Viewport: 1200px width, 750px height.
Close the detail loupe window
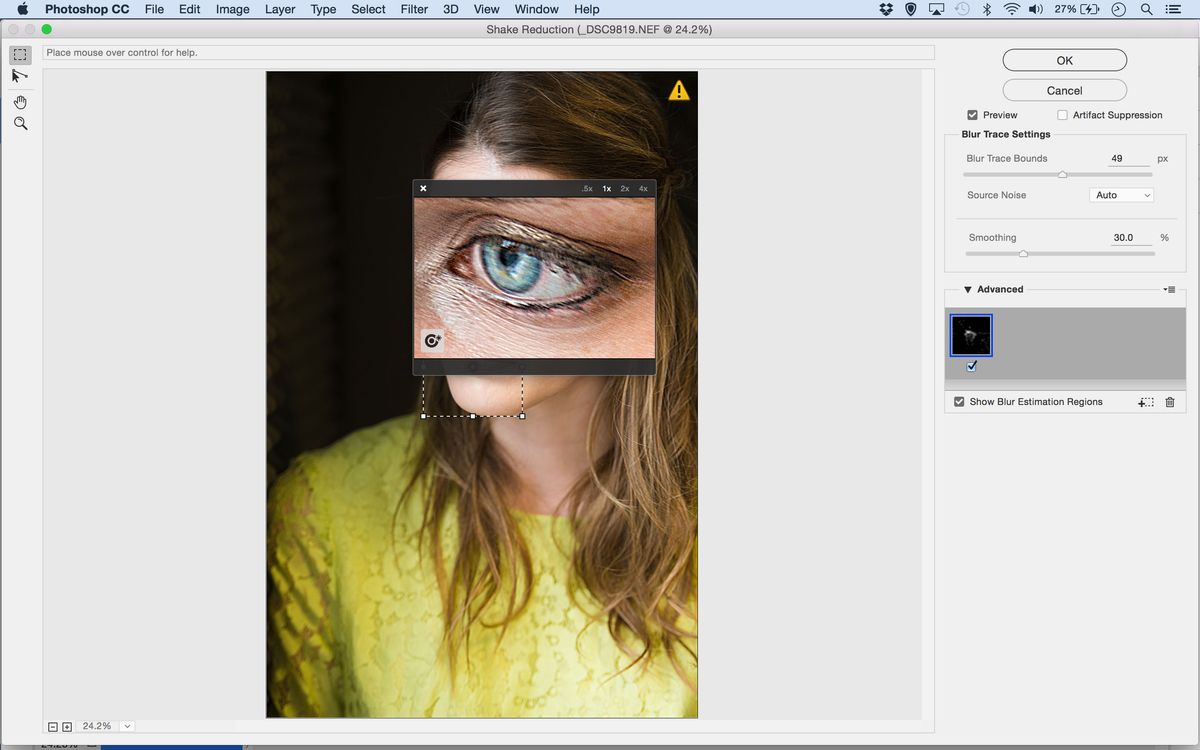[x=423, y=188]
